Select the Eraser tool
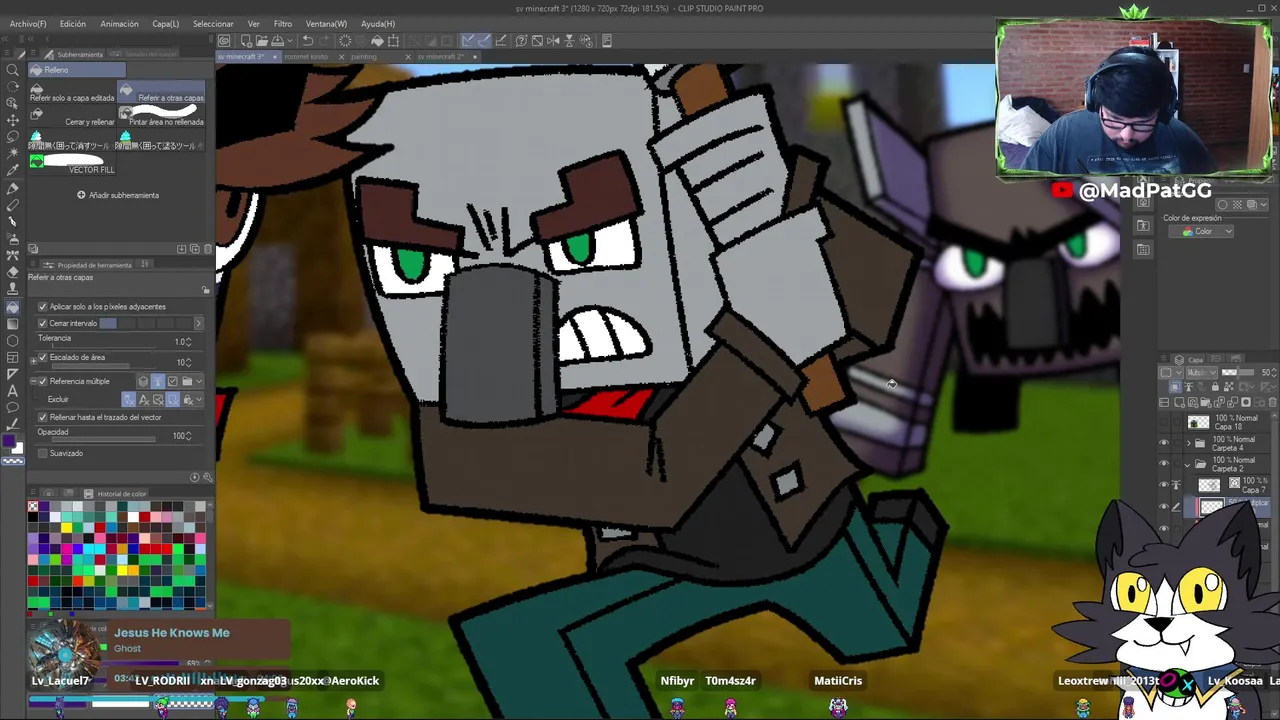This screenshot has height=720, width=1280. (12, 272)
